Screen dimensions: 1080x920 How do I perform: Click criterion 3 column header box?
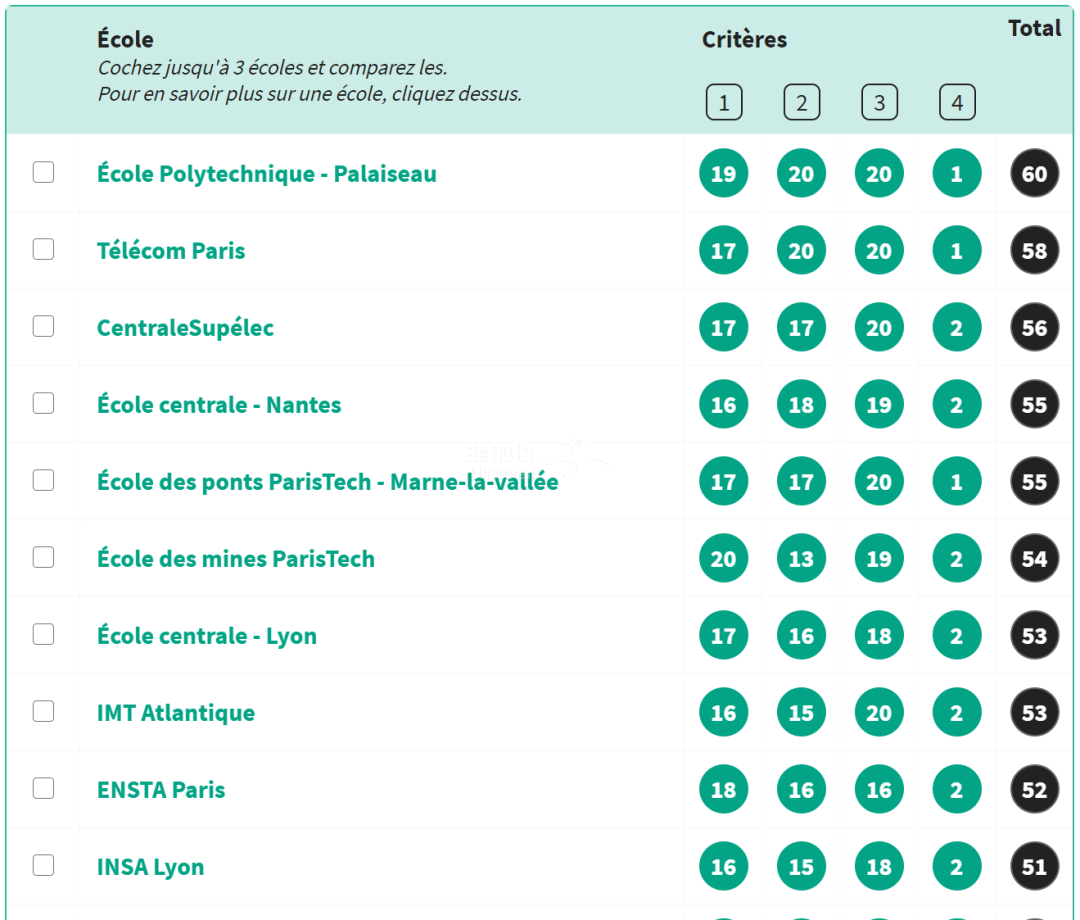click(x=879, y=102)
